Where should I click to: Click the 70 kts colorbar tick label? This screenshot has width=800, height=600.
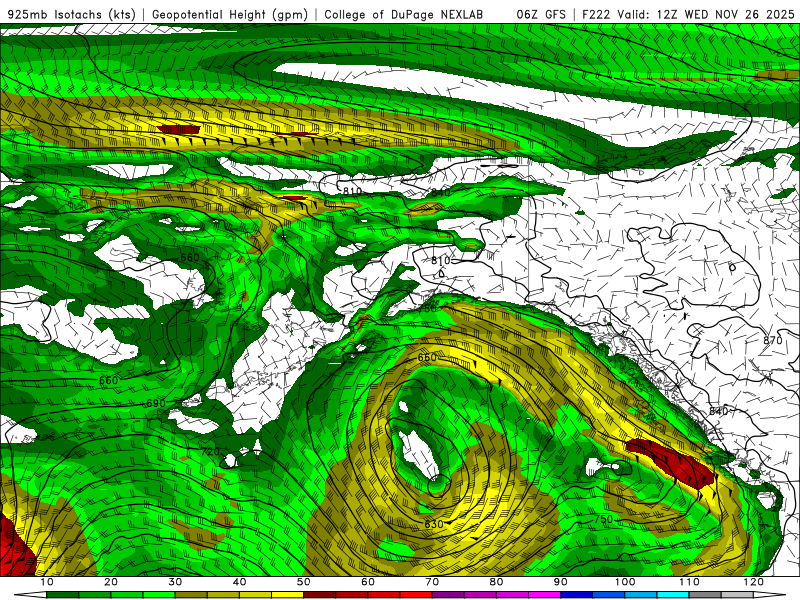click(x=432, y=582)
